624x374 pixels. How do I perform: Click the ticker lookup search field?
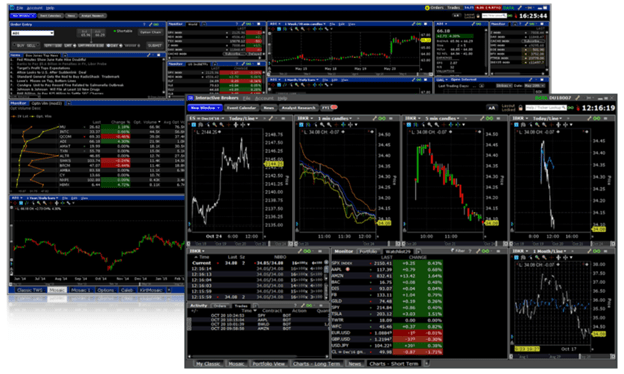tap(546, 108)
